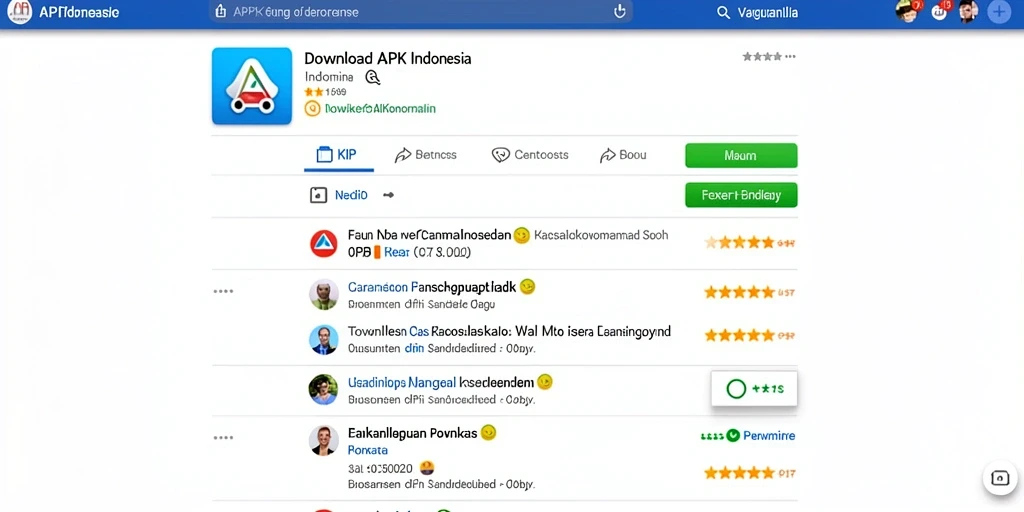
Task: Click the smiley emoji after Panschgpuapt ladk
Action: pyautogui.click(x=527, y=286)
